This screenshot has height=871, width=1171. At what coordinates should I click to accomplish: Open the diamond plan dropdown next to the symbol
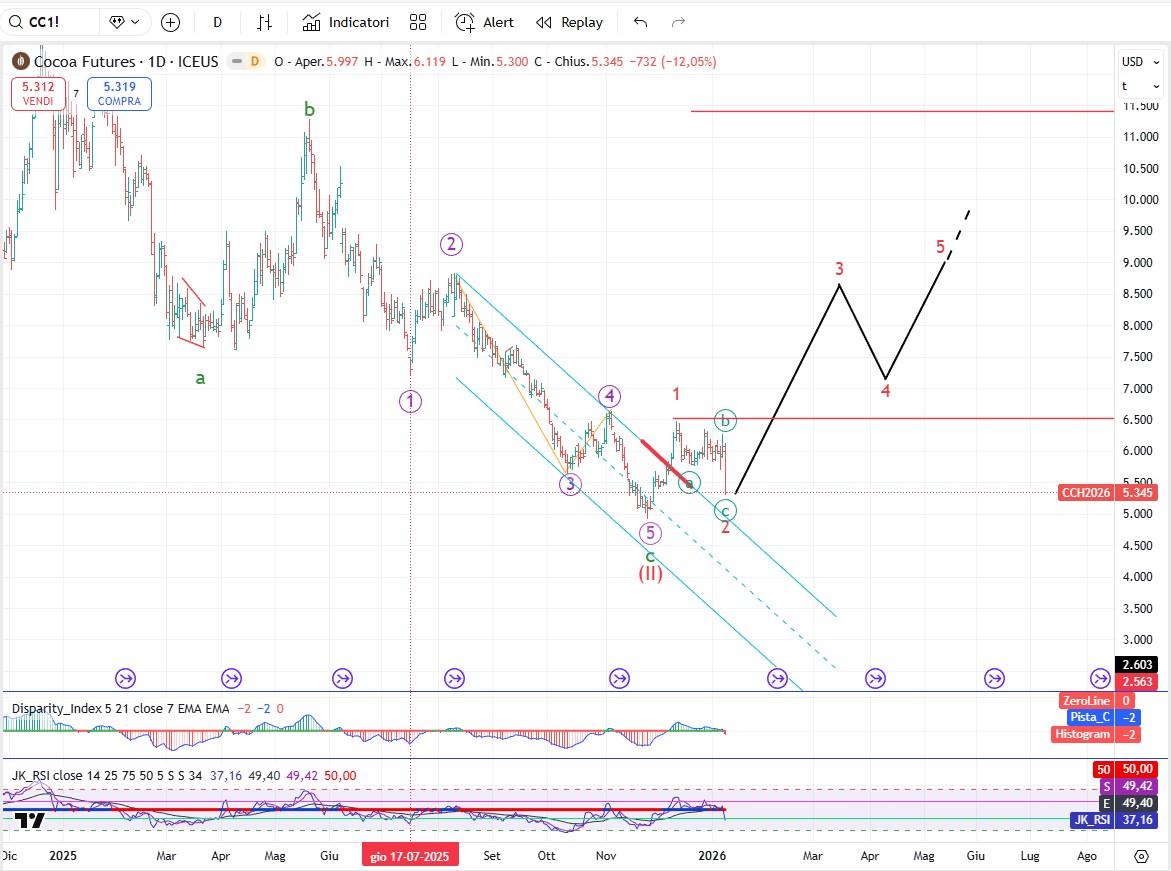click(127, 22)
